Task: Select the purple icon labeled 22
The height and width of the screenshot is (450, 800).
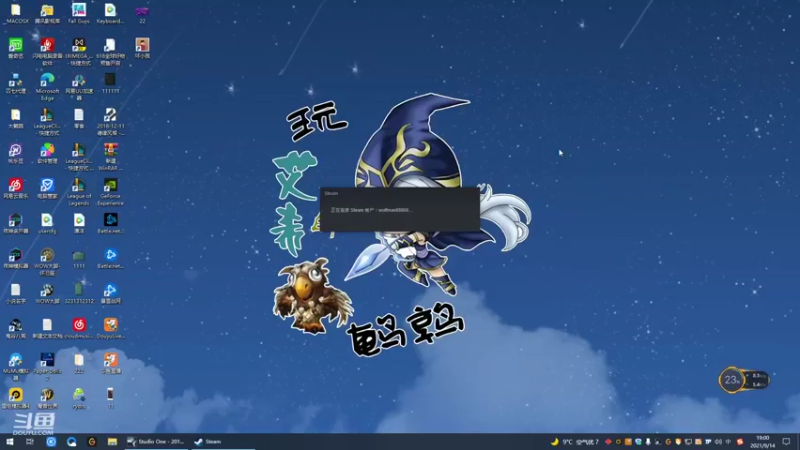Action: (x=142, y=14)
